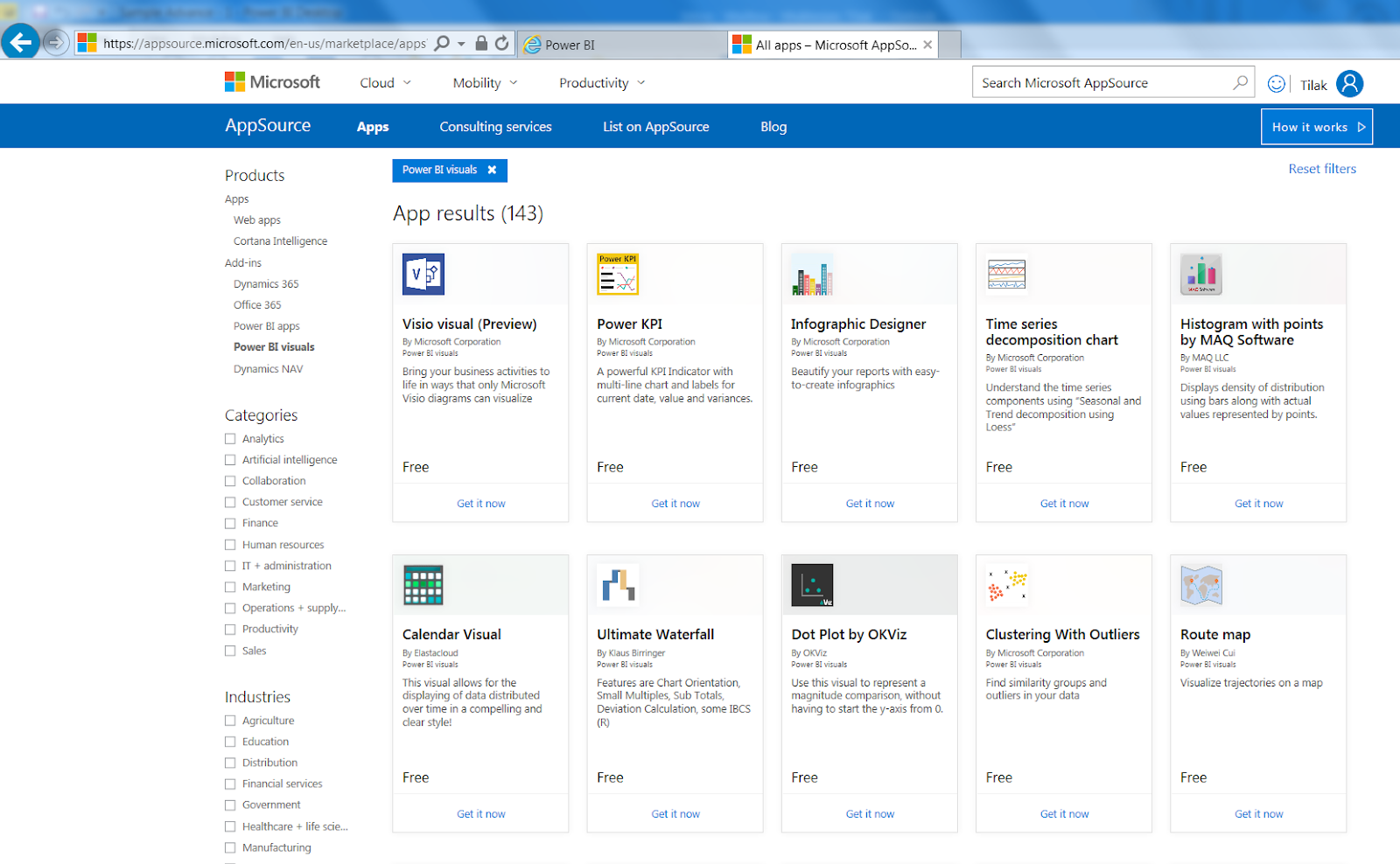Select Dynamics NAV under Add-ins
Screen dimensions: 1400x864
click(268, 369)
